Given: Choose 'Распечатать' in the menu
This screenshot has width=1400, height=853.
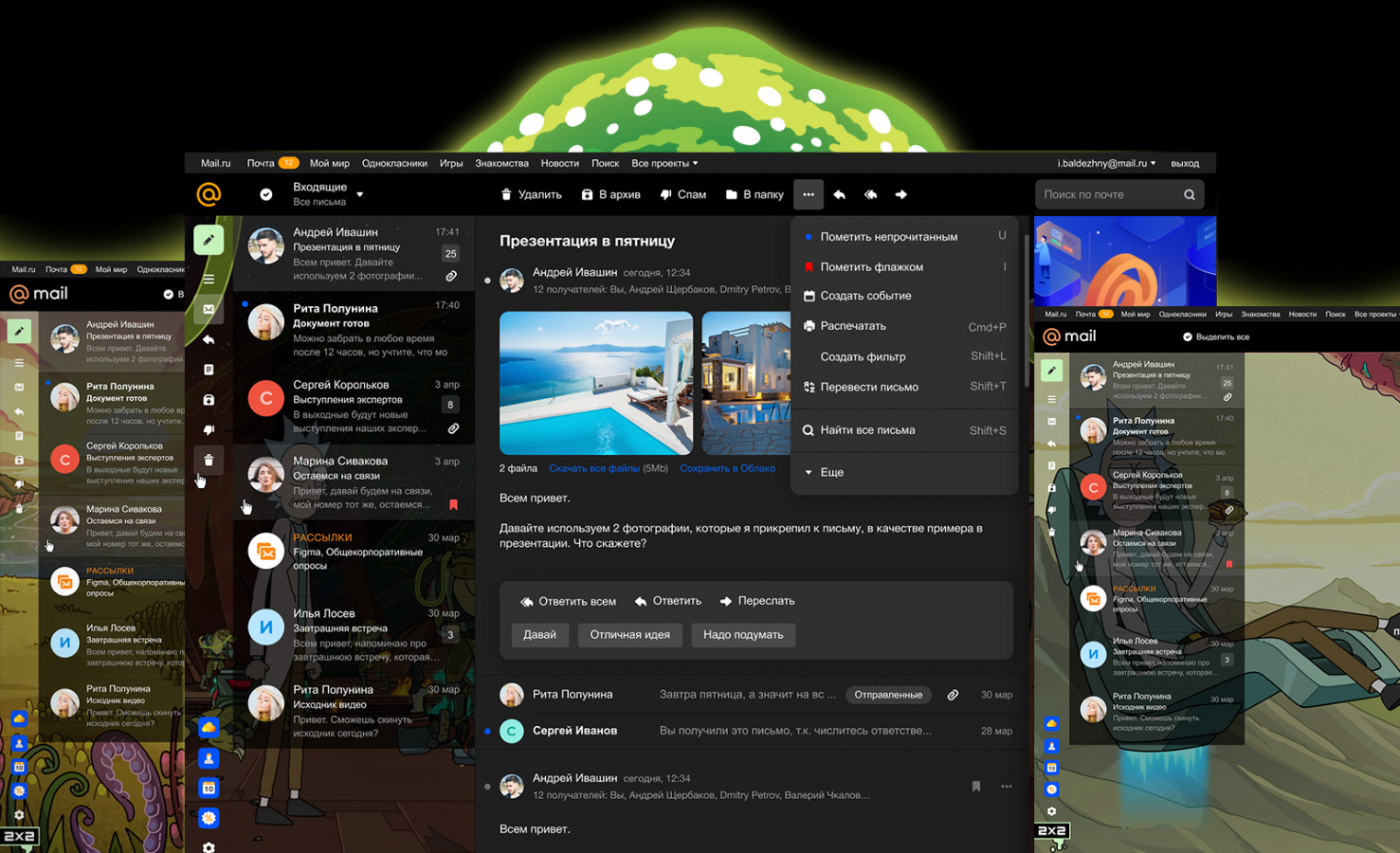Looking at the screenshot, I should click(x=904, y=326).
